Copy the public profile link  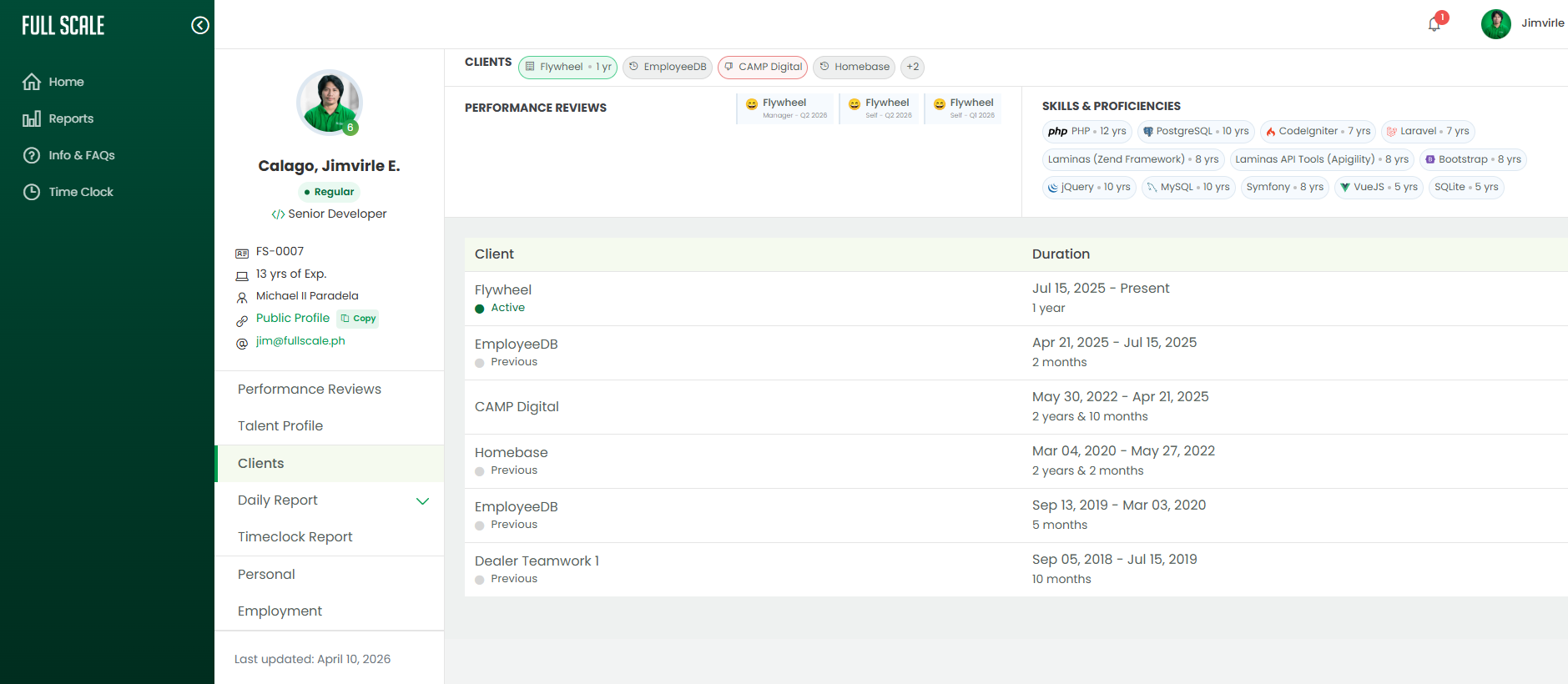coord(358,319)
